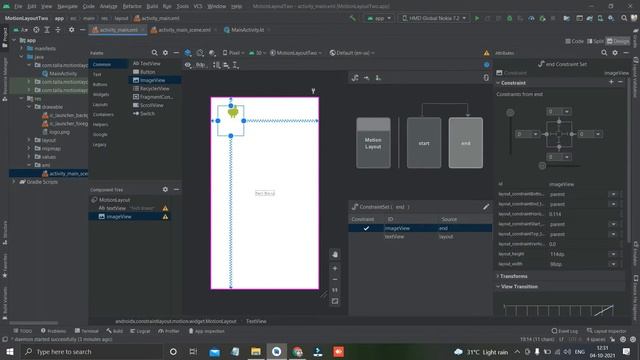Click the Create ConstraintSet icon in Motion Editor
Screen dimensions: 640x360
(x=355, y=78)
